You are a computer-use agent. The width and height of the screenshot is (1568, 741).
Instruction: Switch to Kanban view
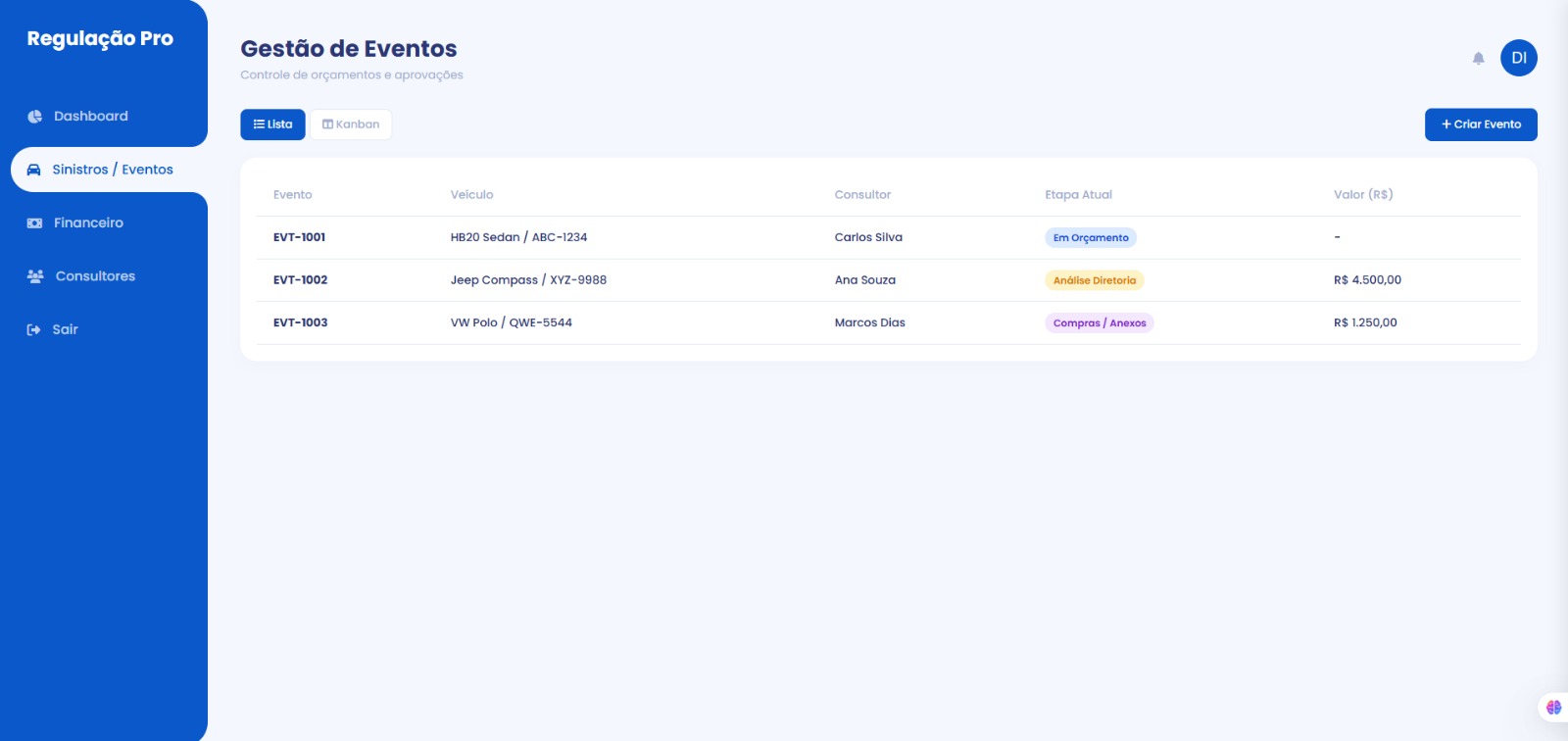pos(351,124)
